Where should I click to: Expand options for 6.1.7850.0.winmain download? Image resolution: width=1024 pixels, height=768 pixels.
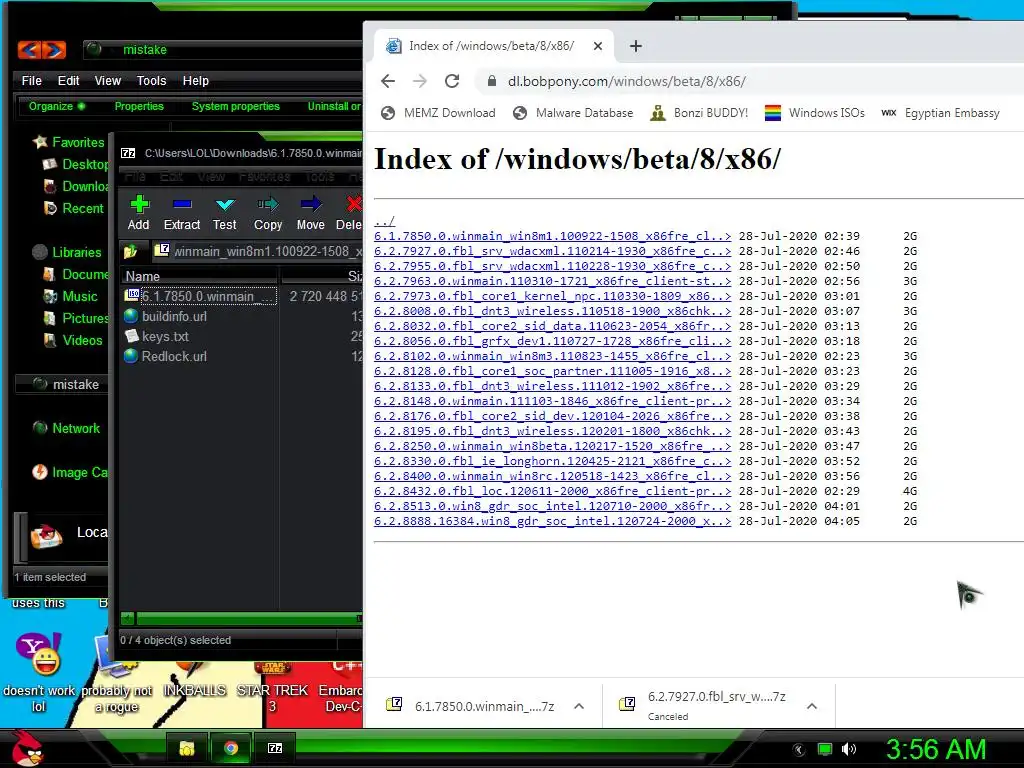point(579,706)
